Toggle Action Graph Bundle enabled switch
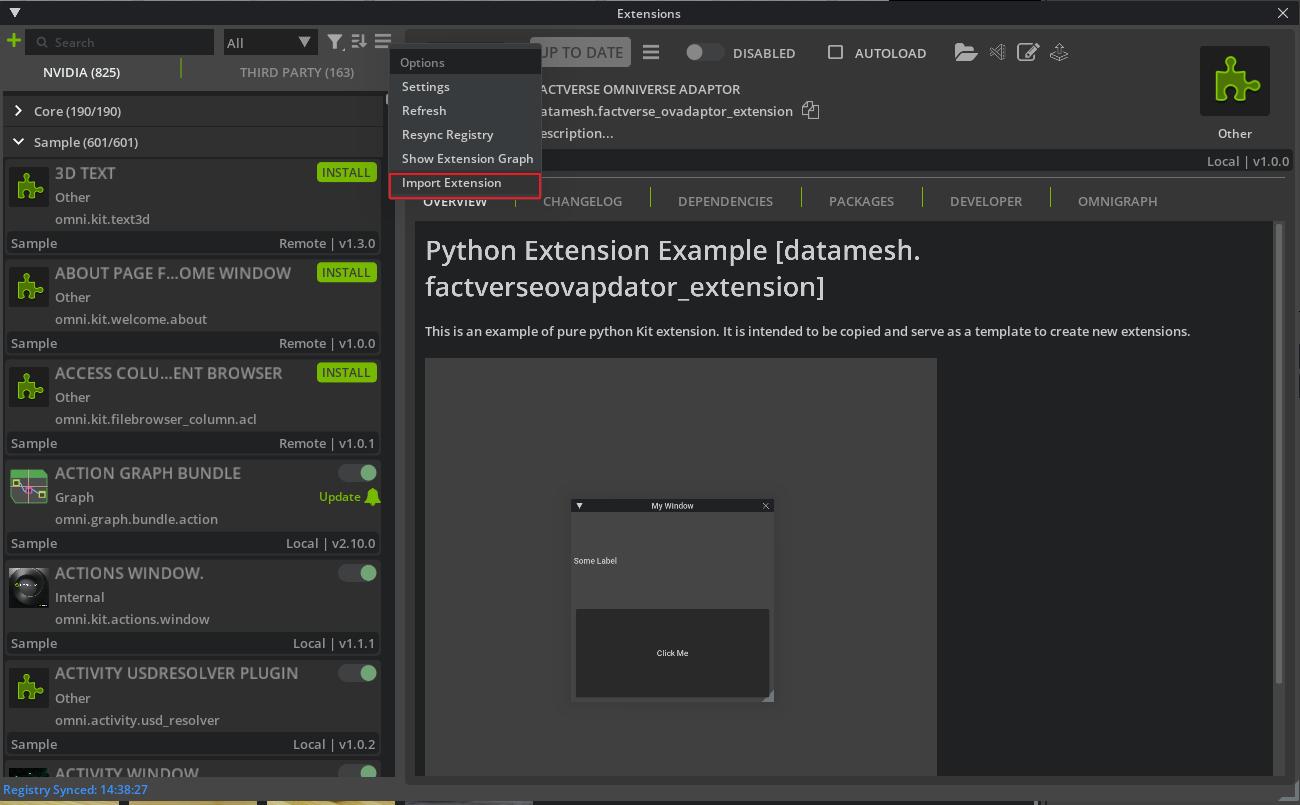 [x=358, y=473]
